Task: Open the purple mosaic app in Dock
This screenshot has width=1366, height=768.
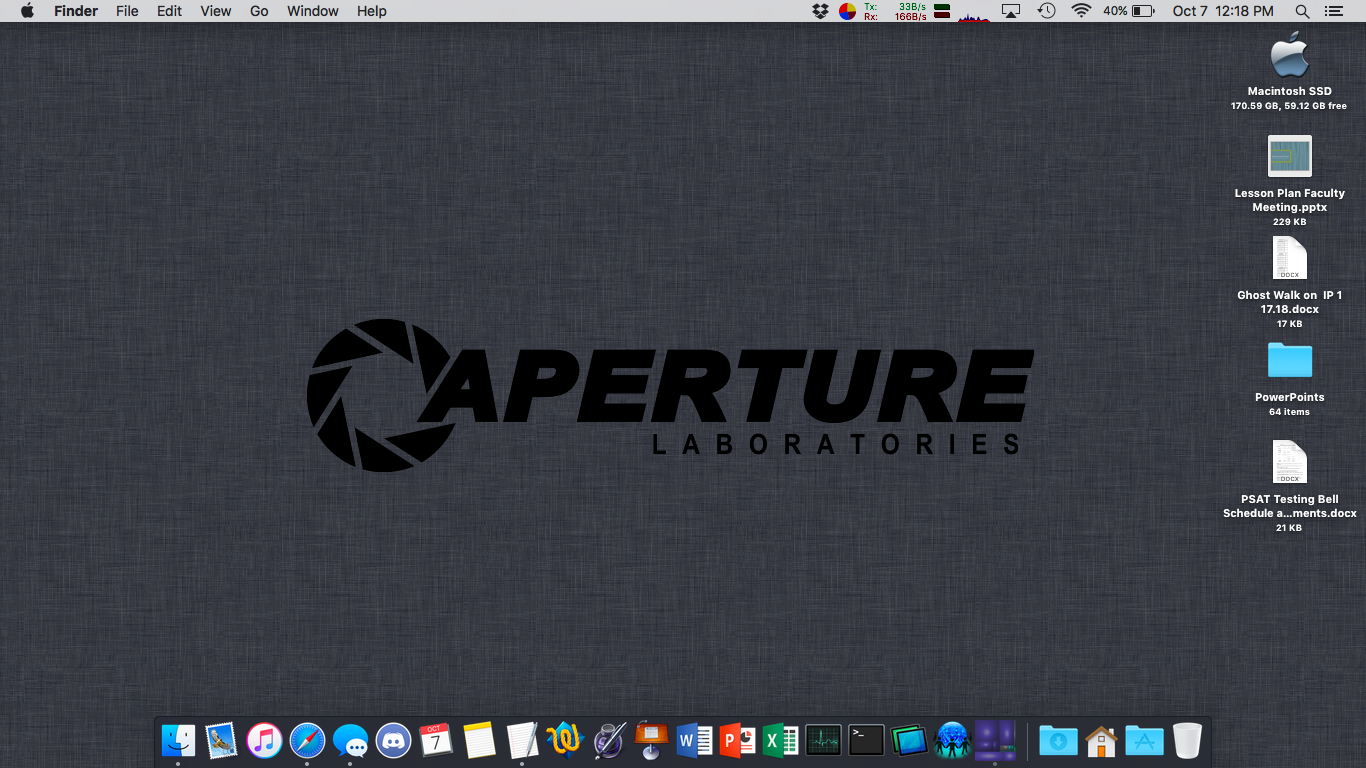Action: (x=995, y=740)
